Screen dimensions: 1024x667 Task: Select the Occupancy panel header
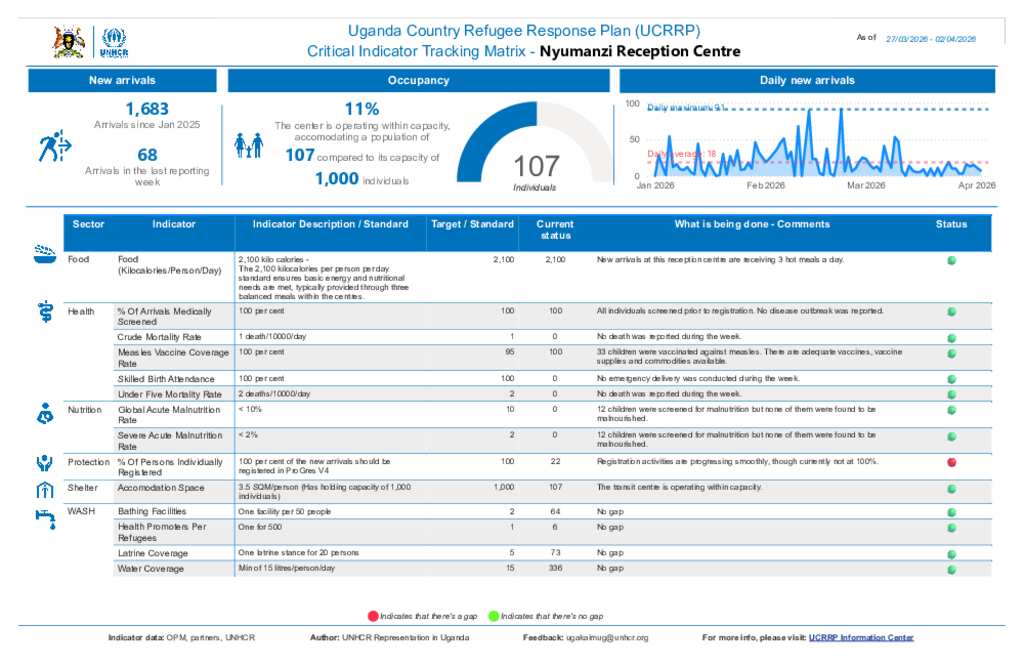(418, 80)
